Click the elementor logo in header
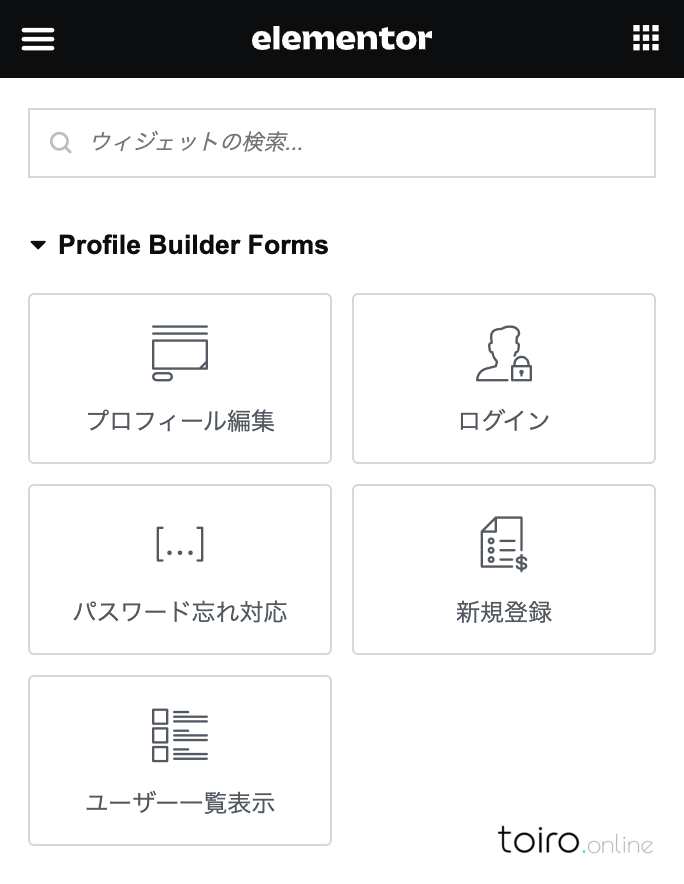This screenshot has width=684, height=884. (x=342, y=38)
